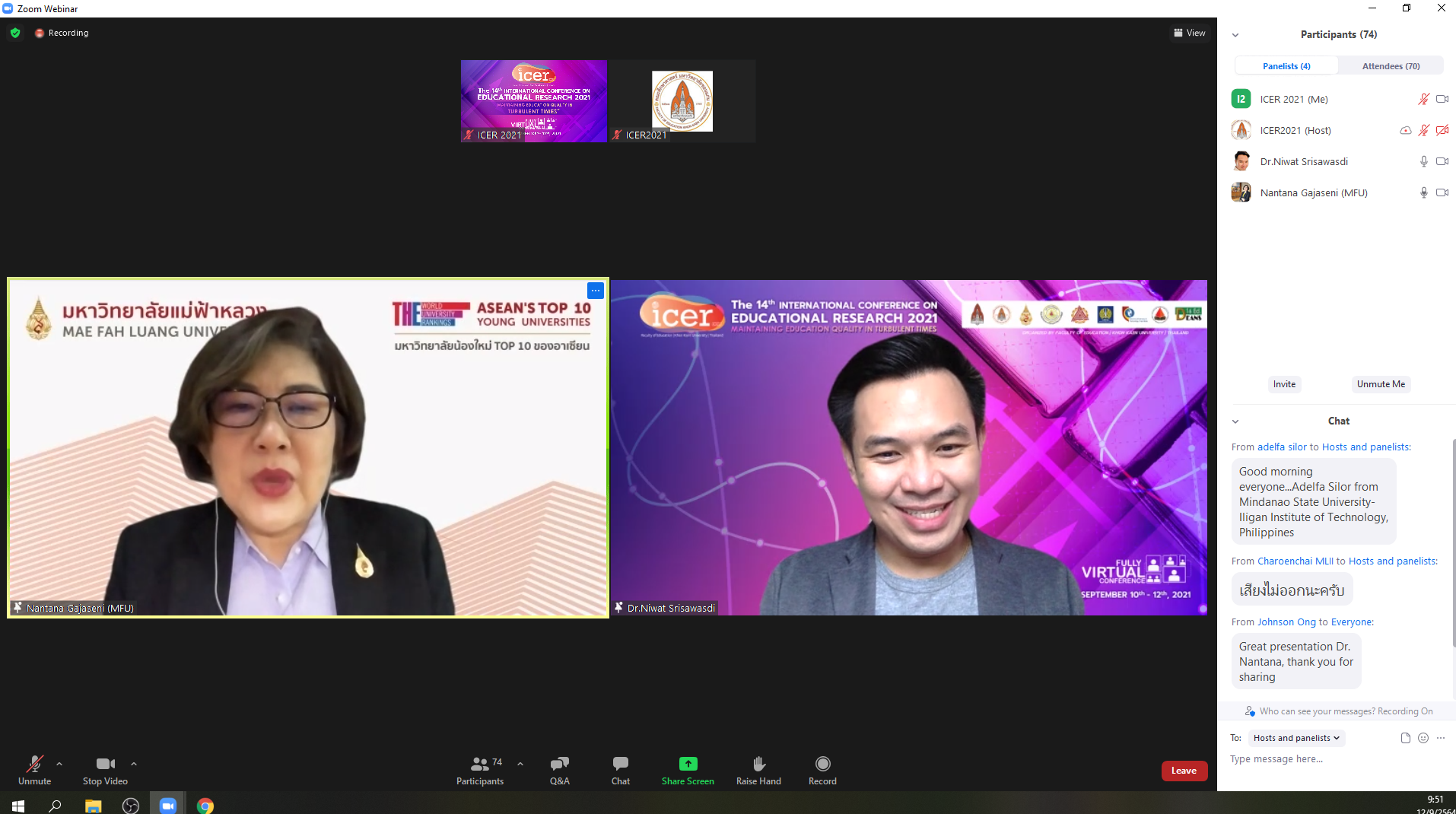This screenshot has height=814, width=1456.
Task: Click the Share Screen icon
Action: tap(688, 764)
